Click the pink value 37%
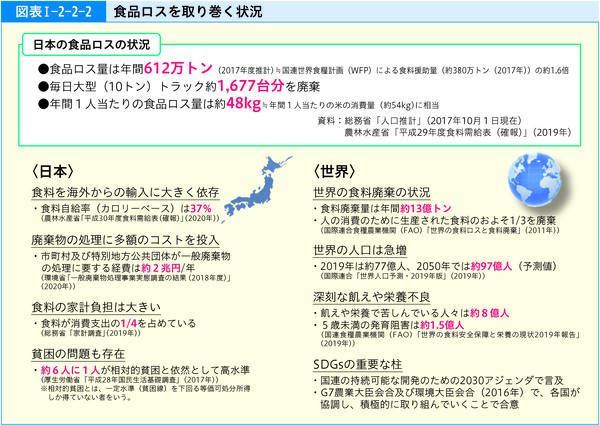Image resolution: width=600 pixels, height=425 pixels. [201, 208]
